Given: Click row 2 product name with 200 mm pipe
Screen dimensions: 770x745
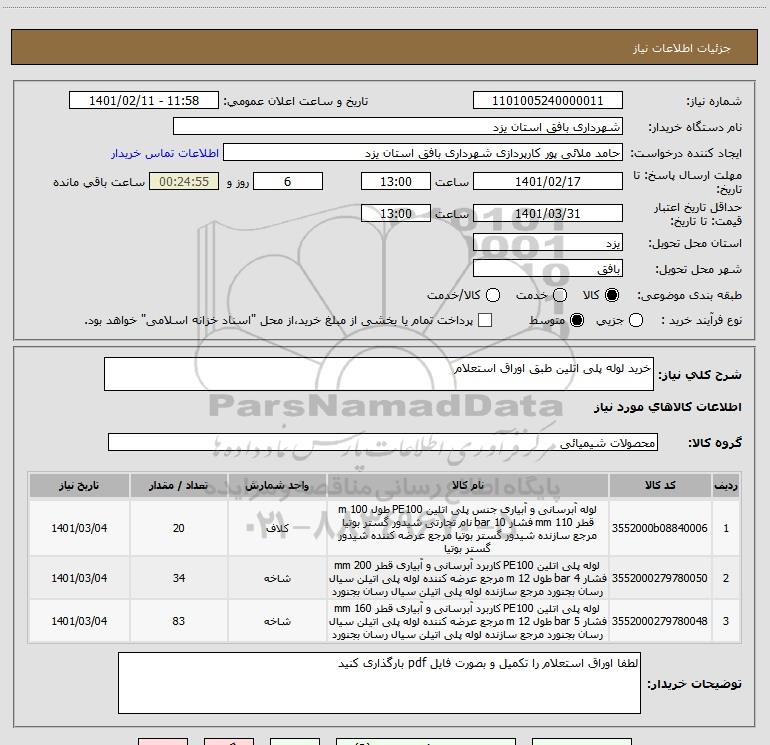Looking at the screenshot, I should pyautogui.click(x=468, y=578).
